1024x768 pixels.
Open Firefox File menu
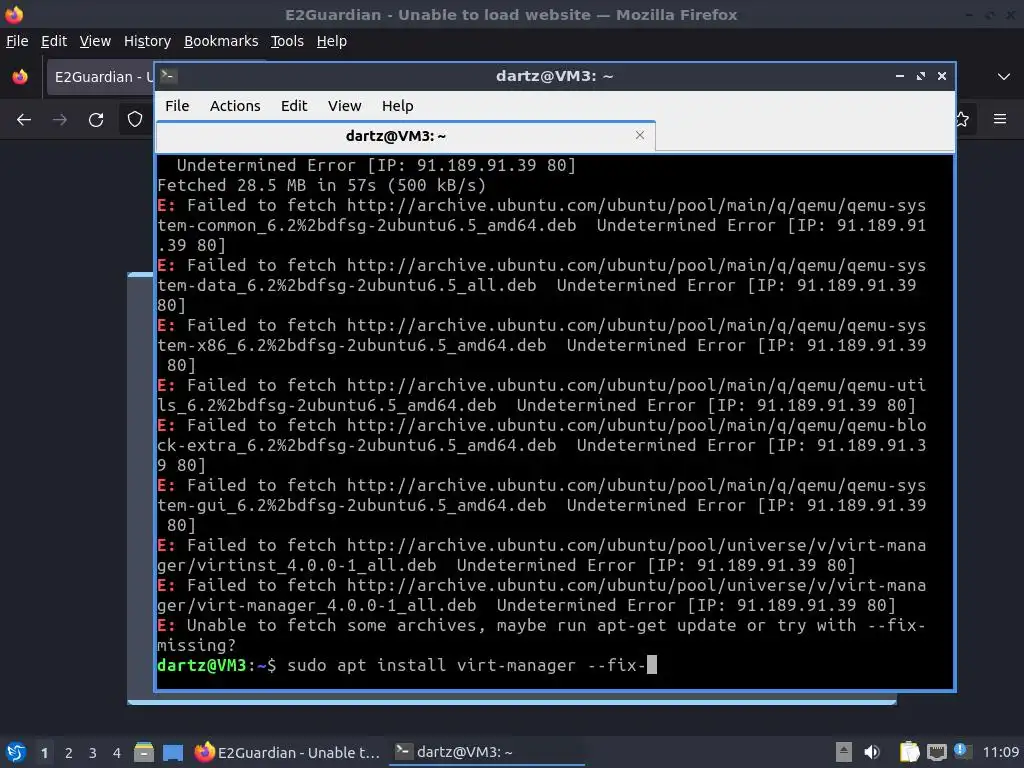click(x=17, y=41)
